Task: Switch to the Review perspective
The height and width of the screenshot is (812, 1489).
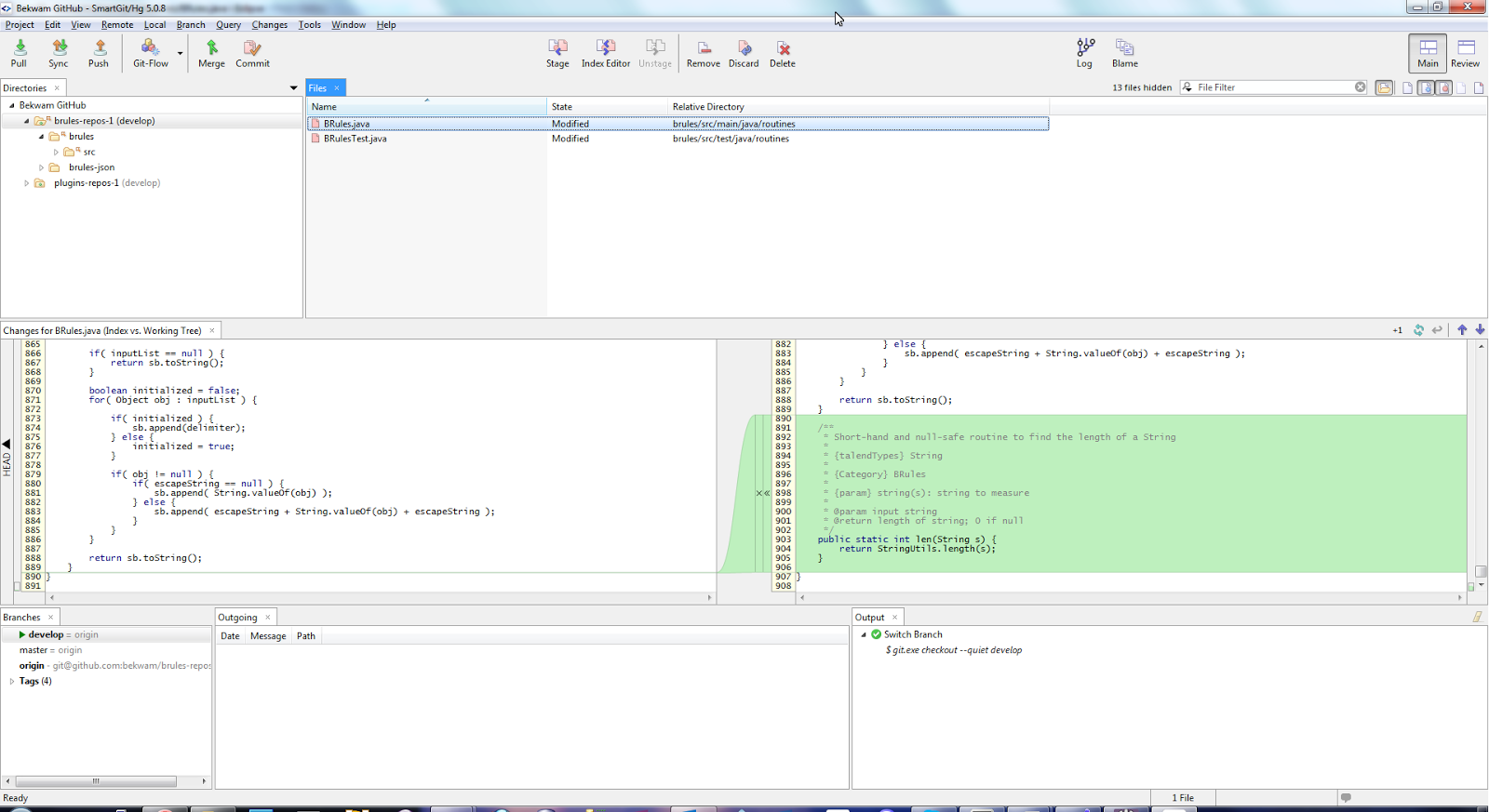Action: tap(1466, 53)
